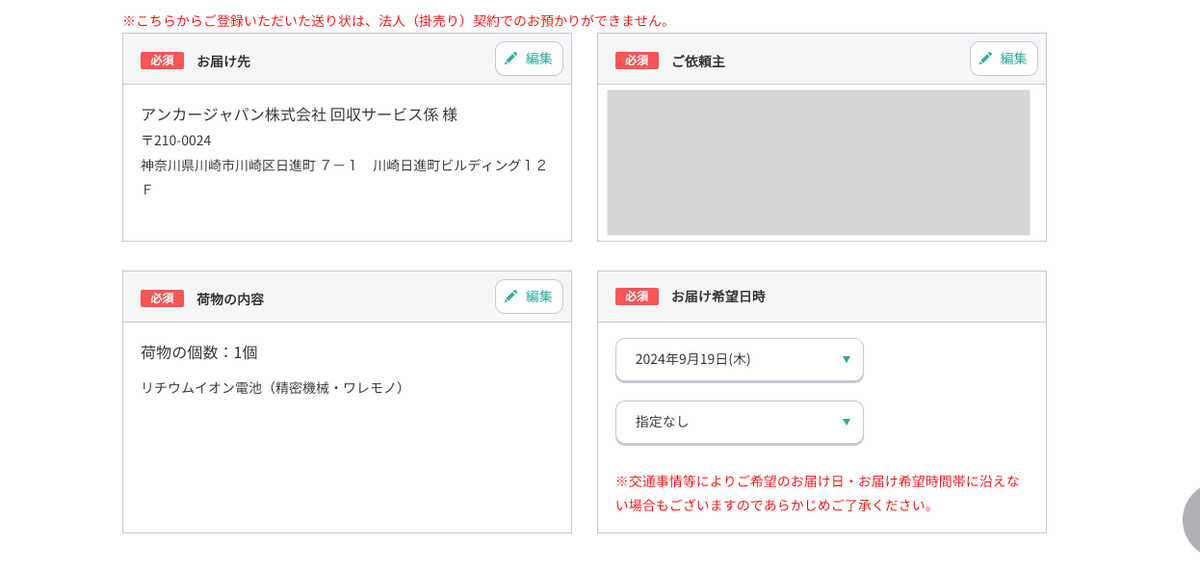The image size is (1200, 568).
Task: Edit the ご依頼主 sender section
Action: point(1003,59)
